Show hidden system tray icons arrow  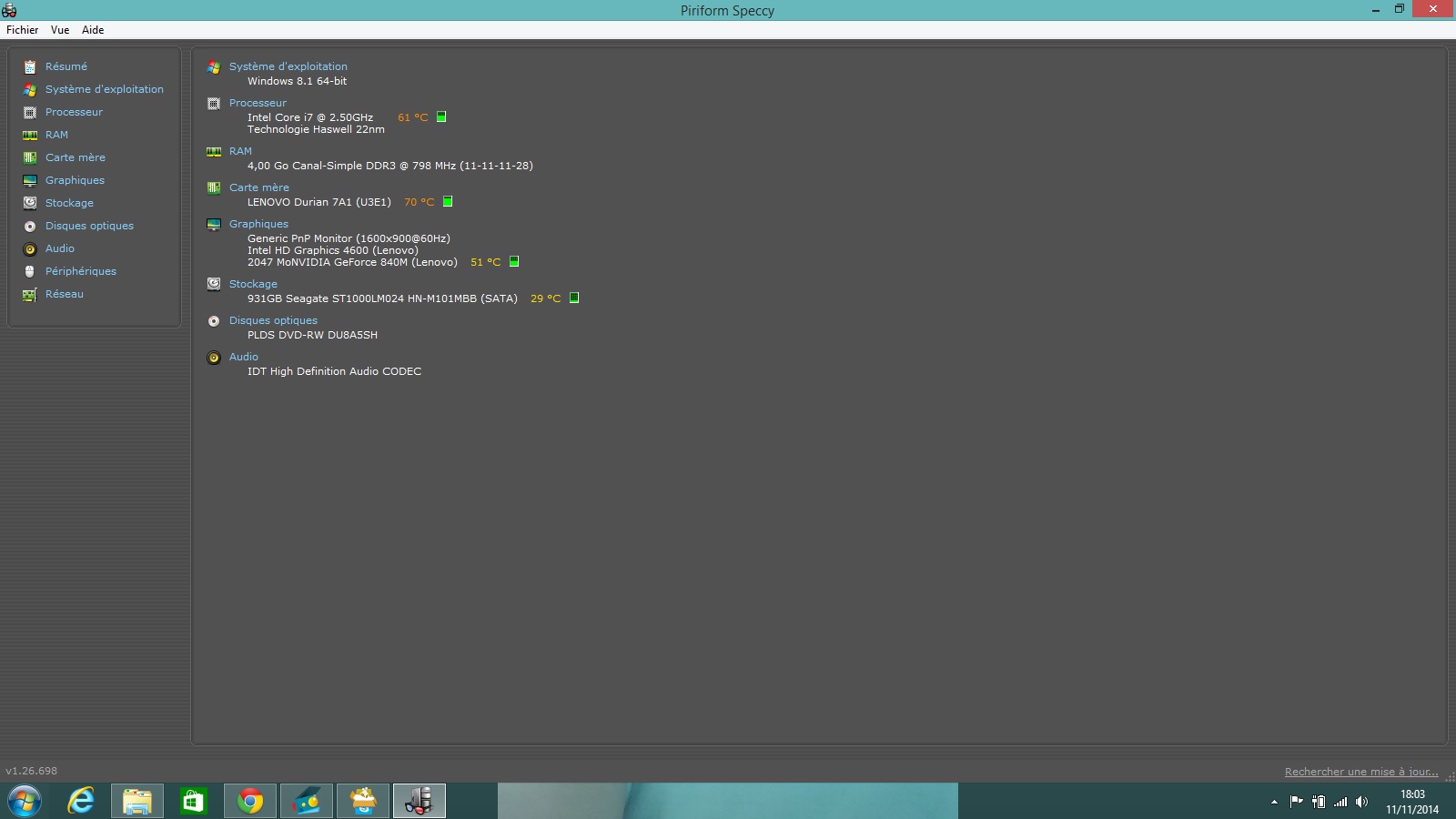coord(1274,802)
